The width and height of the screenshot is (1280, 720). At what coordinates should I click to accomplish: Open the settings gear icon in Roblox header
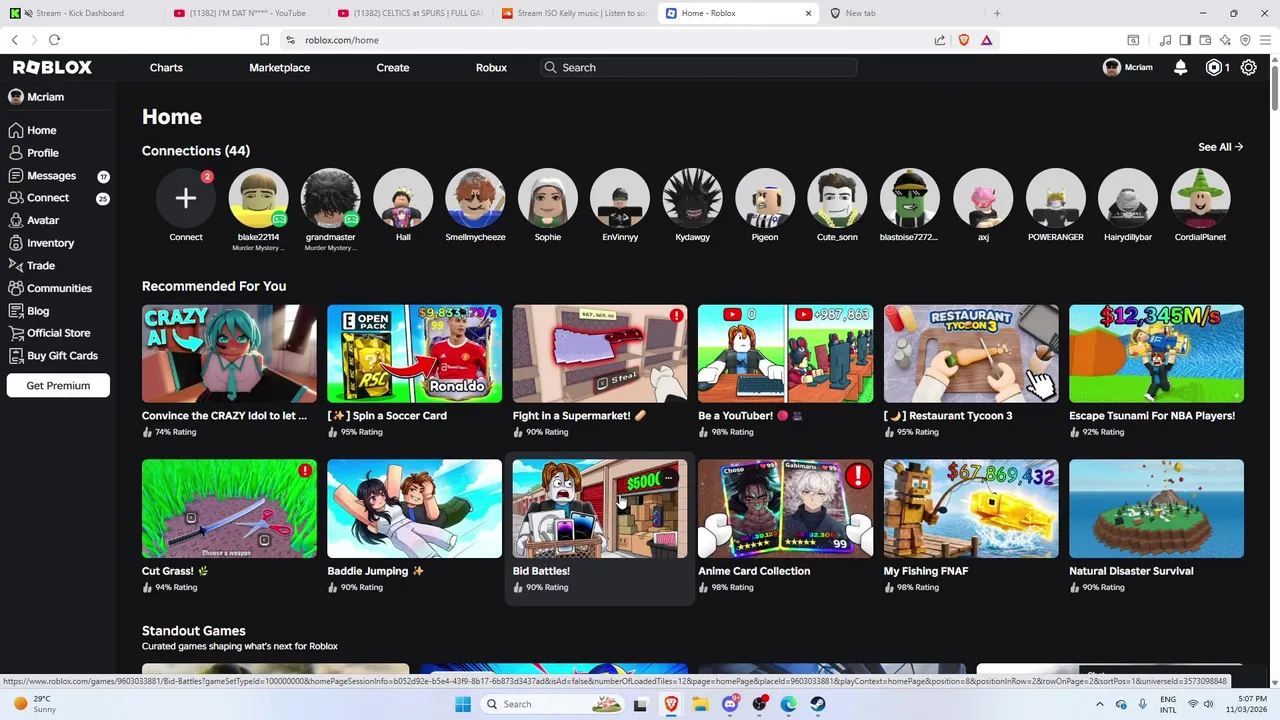click(x=1248, y=67)
